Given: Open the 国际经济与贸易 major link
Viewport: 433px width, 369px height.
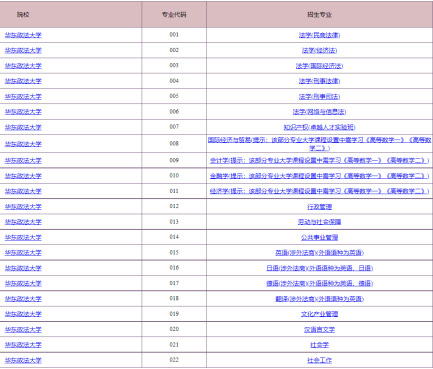Looking at the screenshot, I should [x=319, y=144].
